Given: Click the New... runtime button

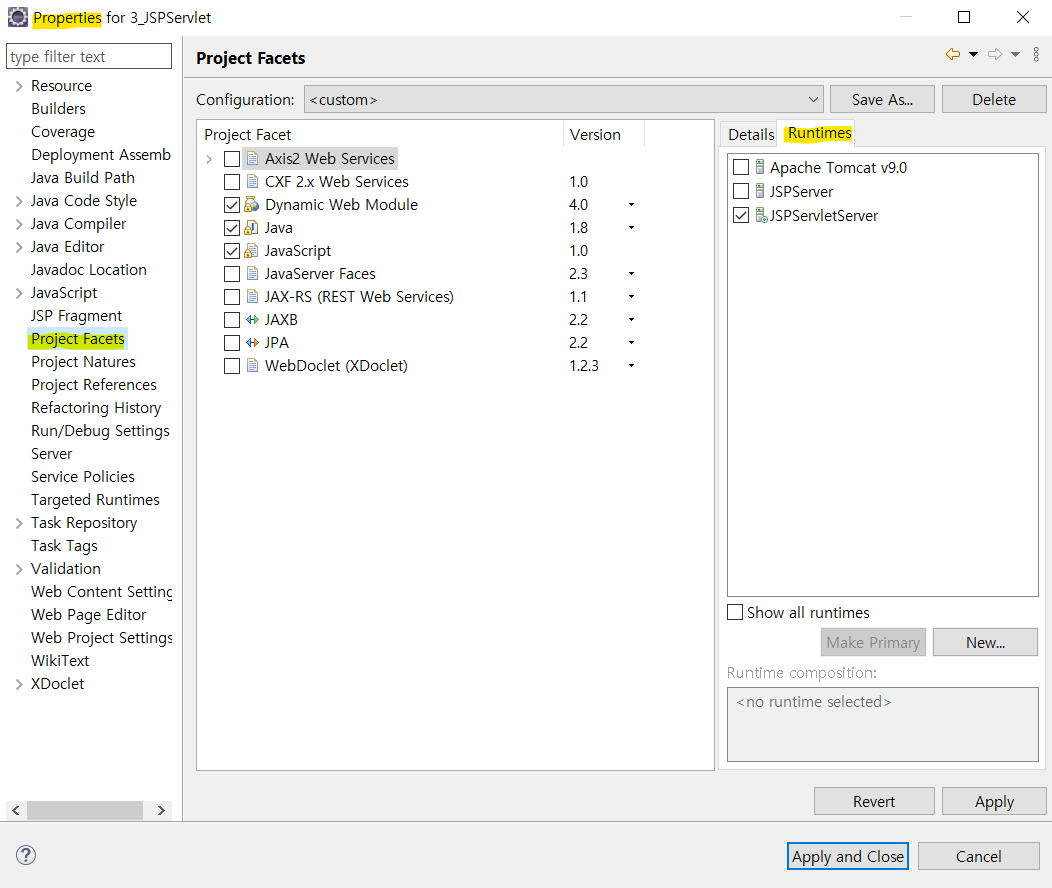Looking at the screenshot, I should point(985,642).
